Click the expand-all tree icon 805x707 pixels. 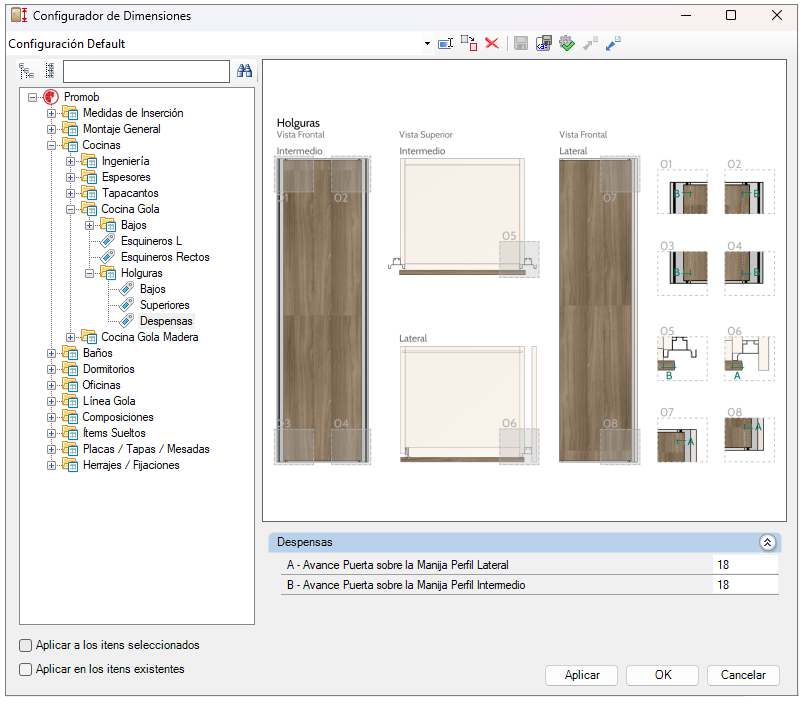pos(26,71)
